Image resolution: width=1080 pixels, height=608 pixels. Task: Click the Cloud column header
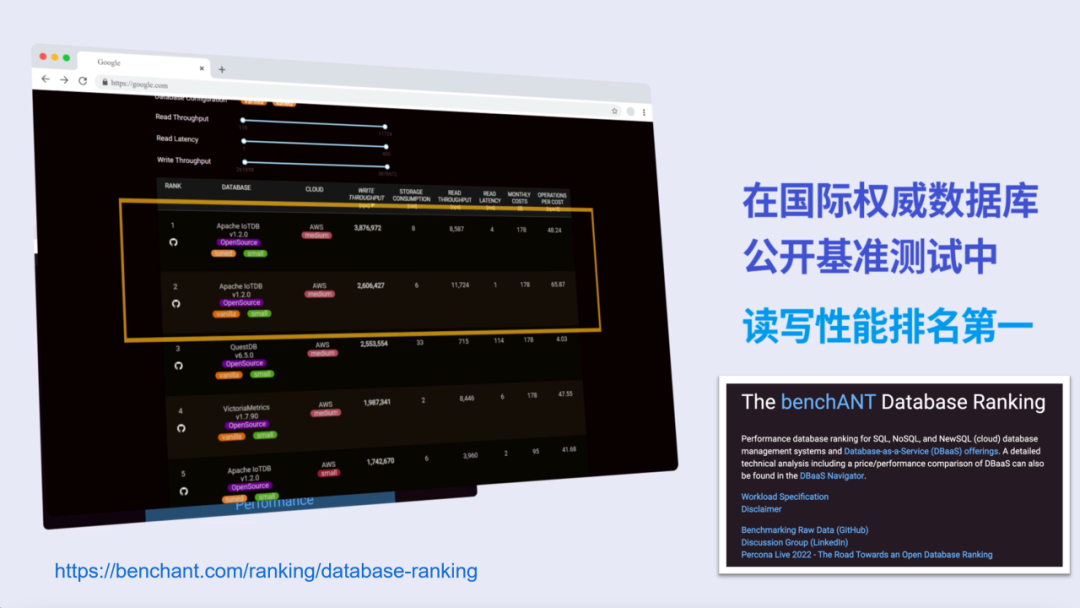tap(314, 189)
